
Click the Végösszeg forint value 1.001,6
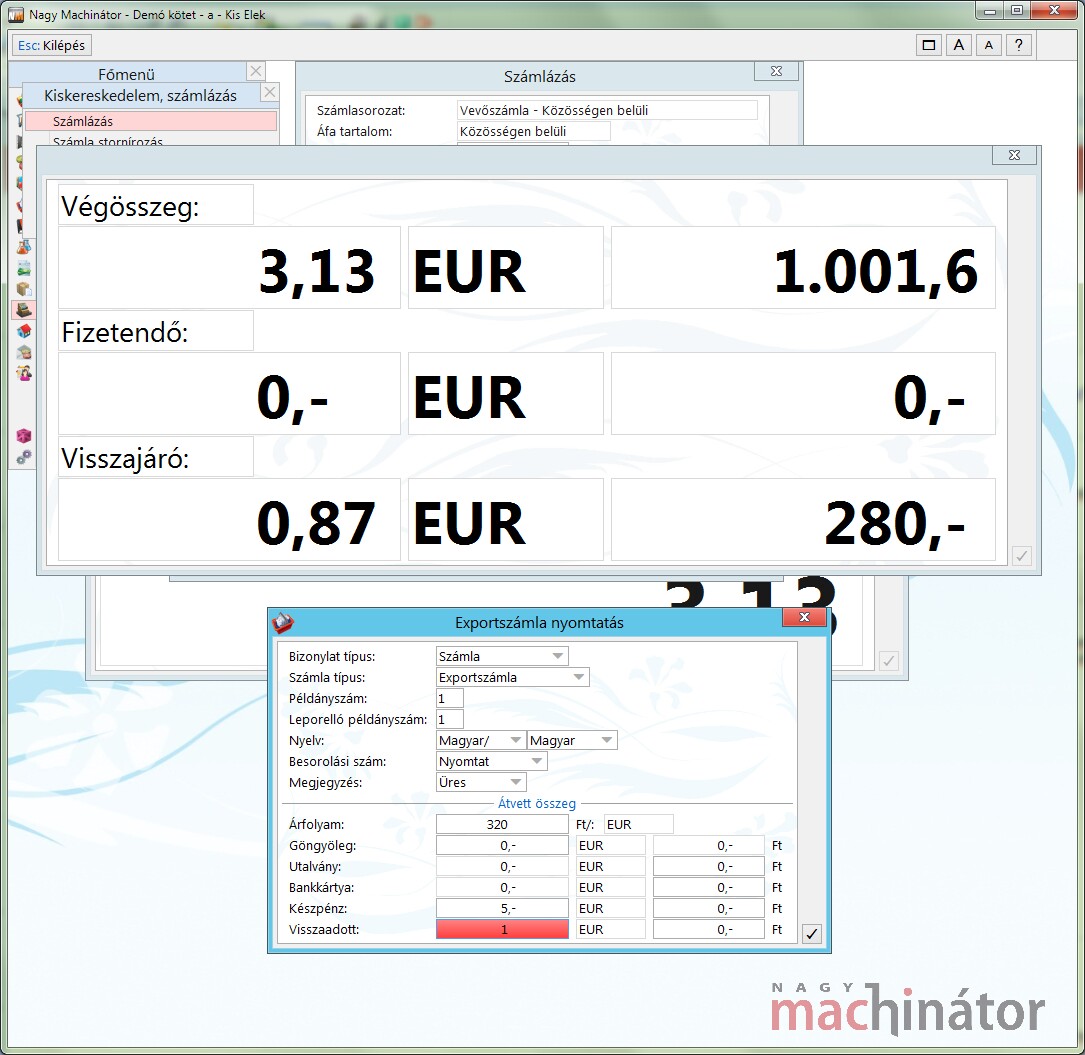click(803, 268)
